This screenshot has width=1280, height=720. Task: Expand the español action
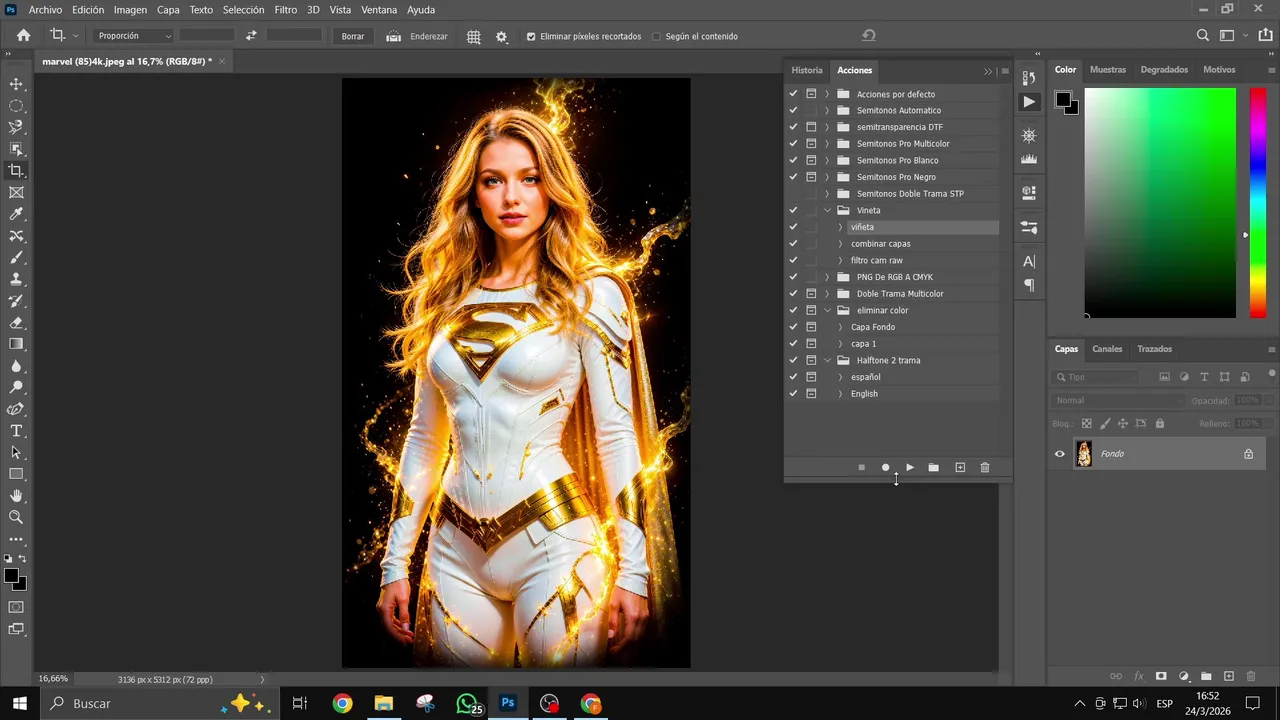click(x=840, y=377)
